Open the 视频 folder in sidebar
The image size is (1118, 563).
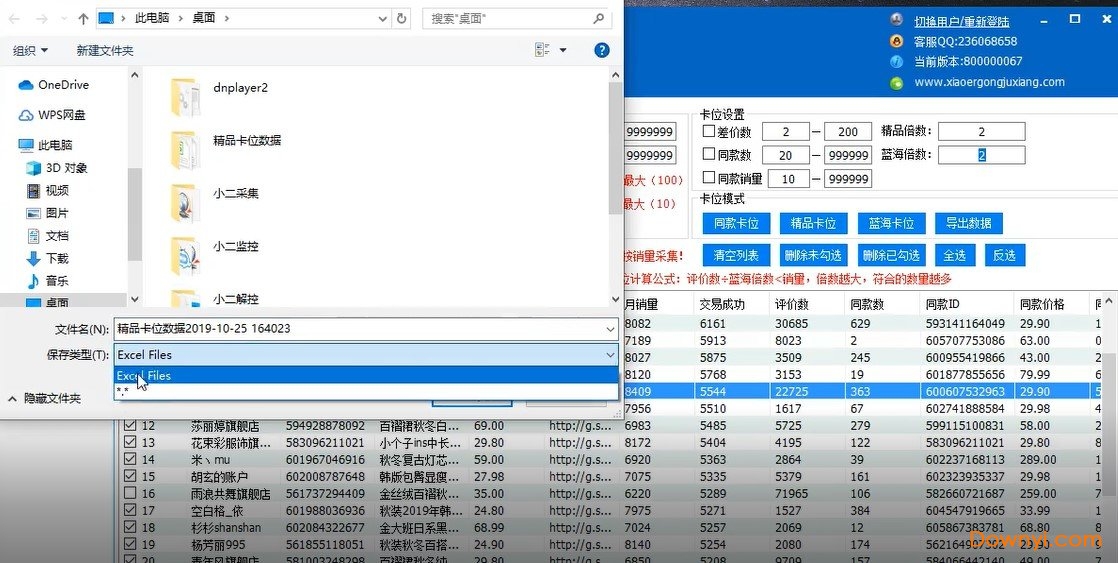[48, 190]
